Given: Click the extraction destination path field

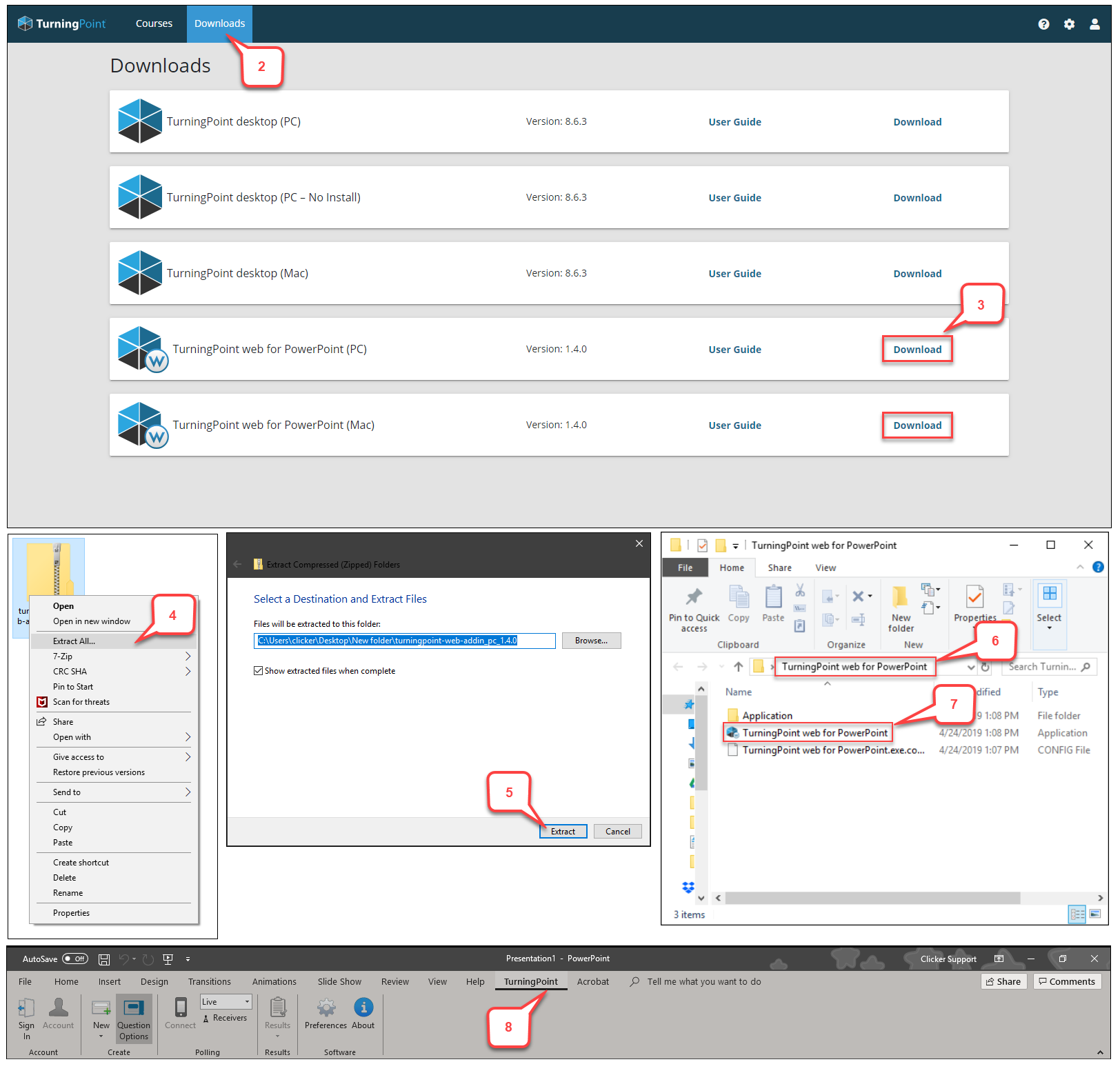Looking at the screenshot, I should coord(404,641).
